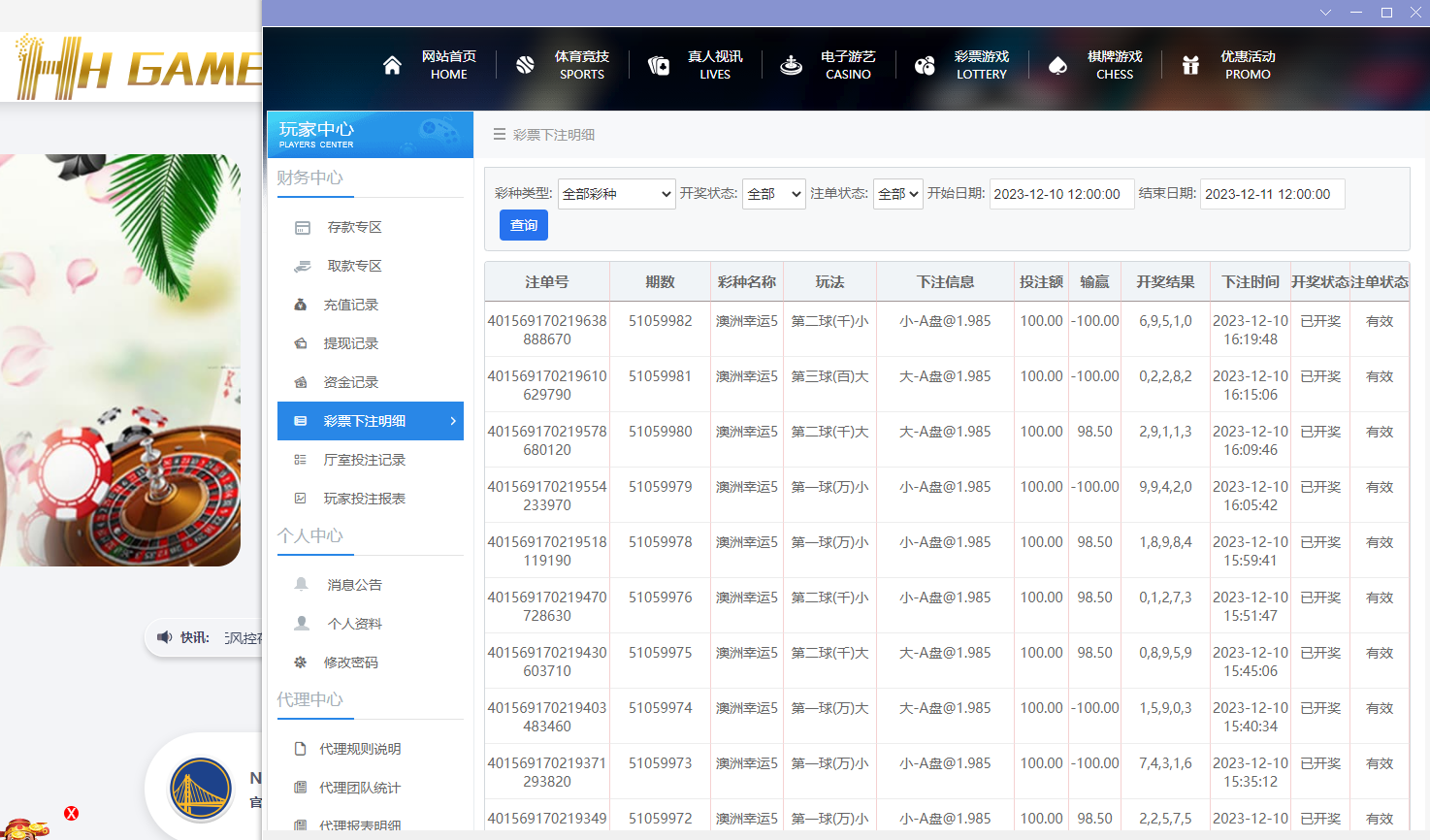Click the 消息公告 bell icon
This screenshot has height=840, width=1430.
pos(302,584)
